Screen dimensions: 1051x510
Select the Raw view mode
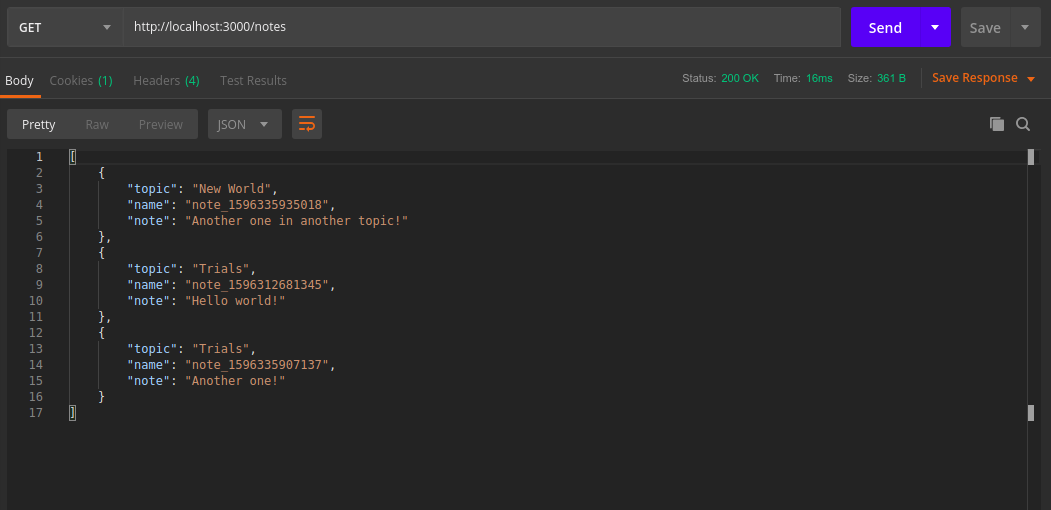[97, 125]
